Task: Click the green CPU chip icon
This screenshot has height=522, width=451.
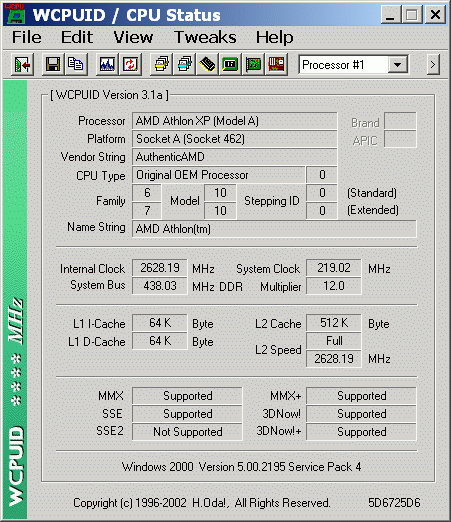Action: 230,64
